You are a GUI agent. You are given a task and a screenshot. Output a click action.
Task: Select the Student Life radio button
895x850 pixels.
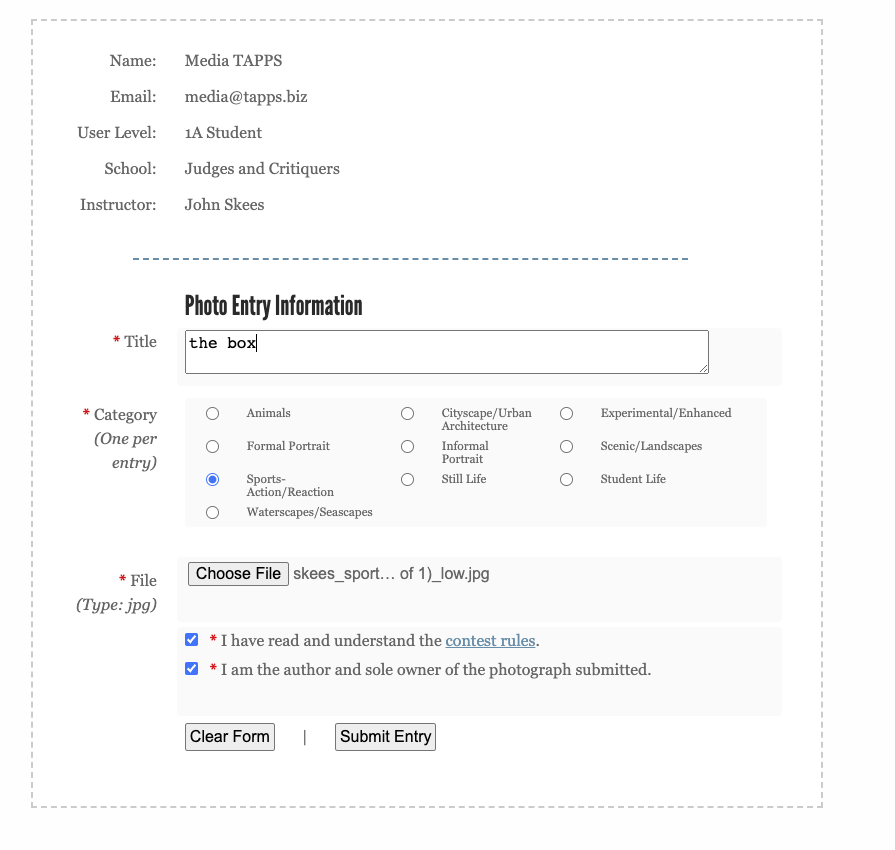[x=566, y=479]
